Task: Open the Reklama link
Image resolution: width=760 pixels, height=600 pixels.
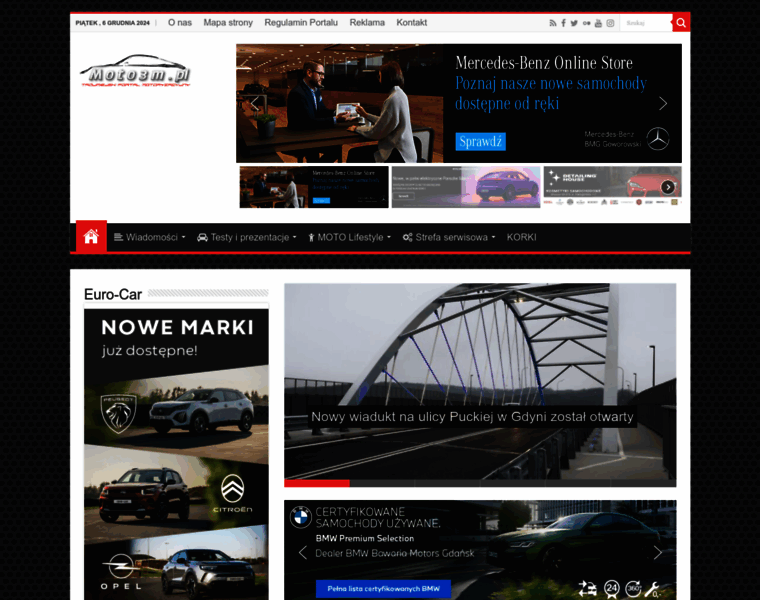Action: [367, 22]
